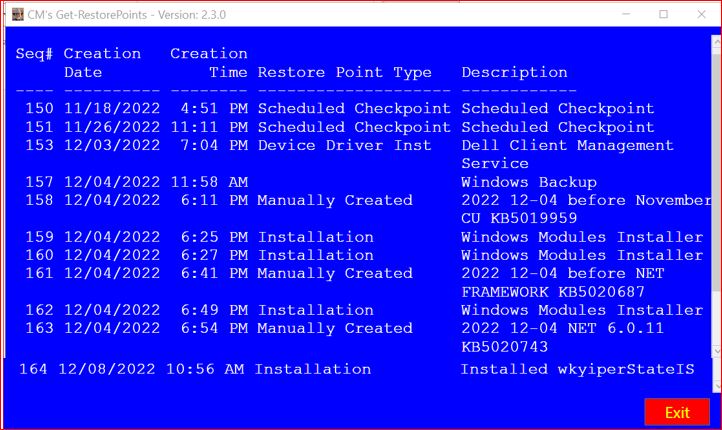Screen dimensions: 722x430
Task: Maximize the Get-RestorePoints window
Action: tap(663, 15)
